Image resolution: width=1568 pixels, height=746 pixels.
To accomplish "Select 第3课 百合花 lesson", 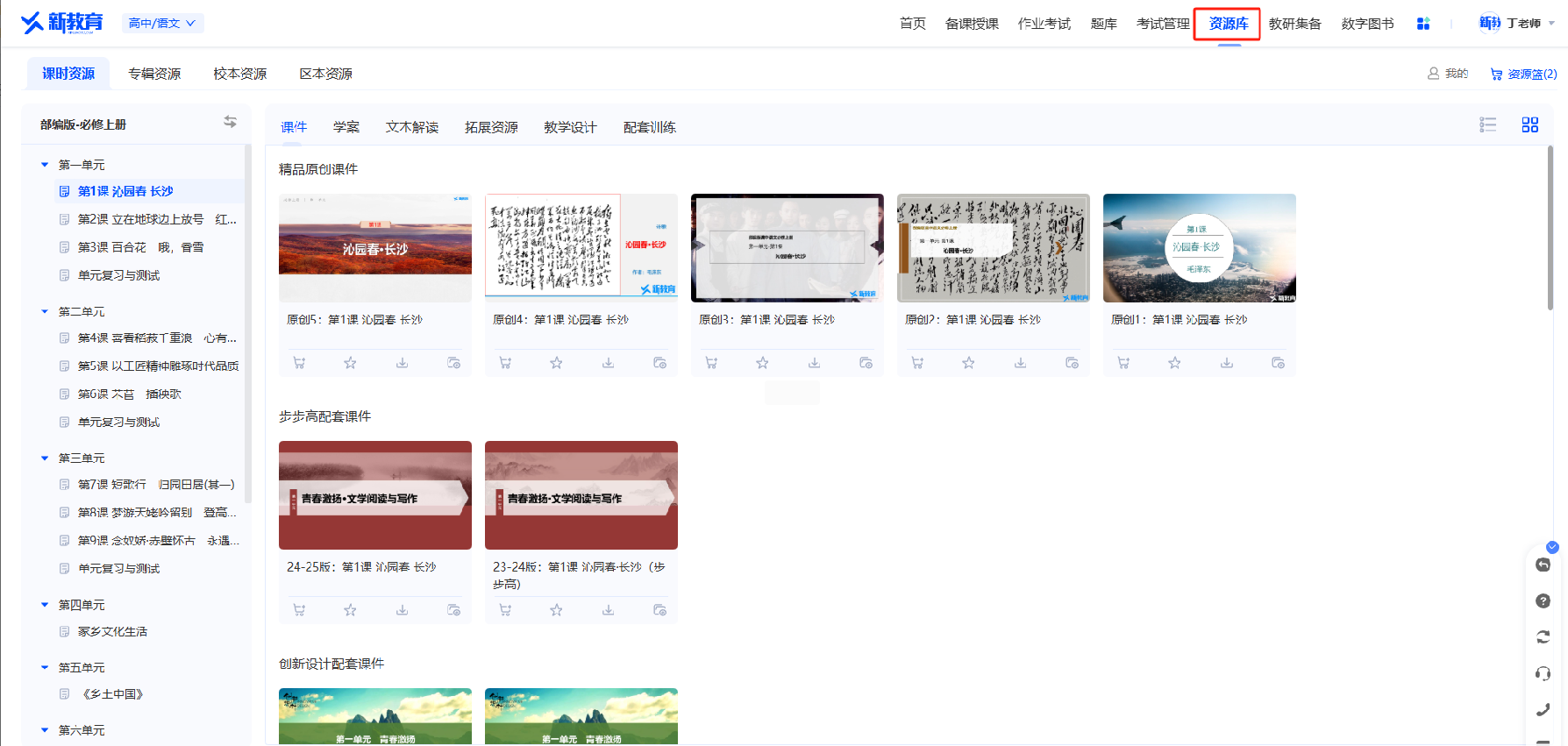I will click(x=140, y=247).
